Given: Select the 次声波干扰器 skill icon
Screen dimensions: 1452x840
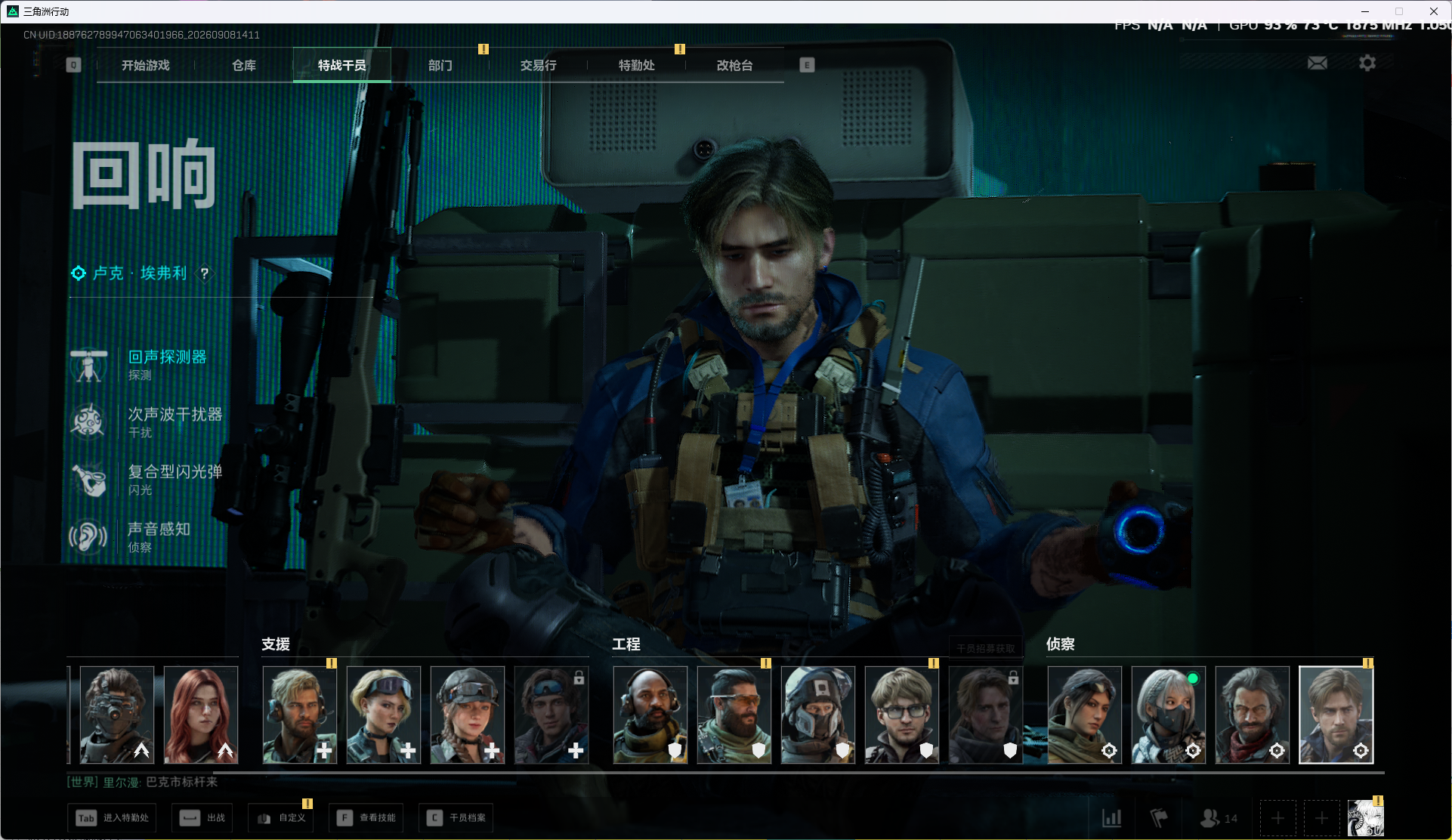Looking at the screenshot, I should [x=88, y=422].
